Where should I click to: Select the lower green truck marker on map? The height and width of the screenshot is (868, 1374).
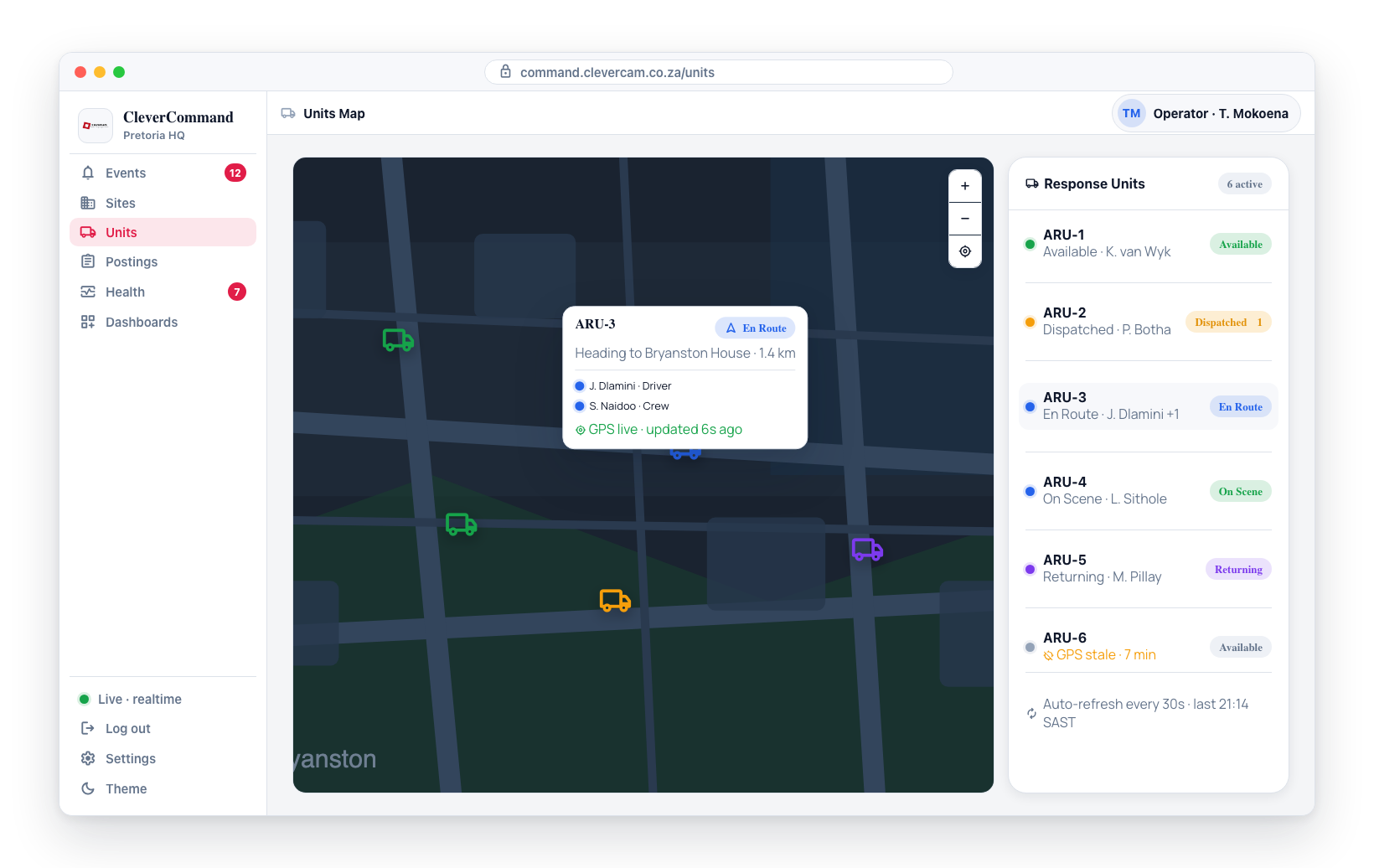461,524
